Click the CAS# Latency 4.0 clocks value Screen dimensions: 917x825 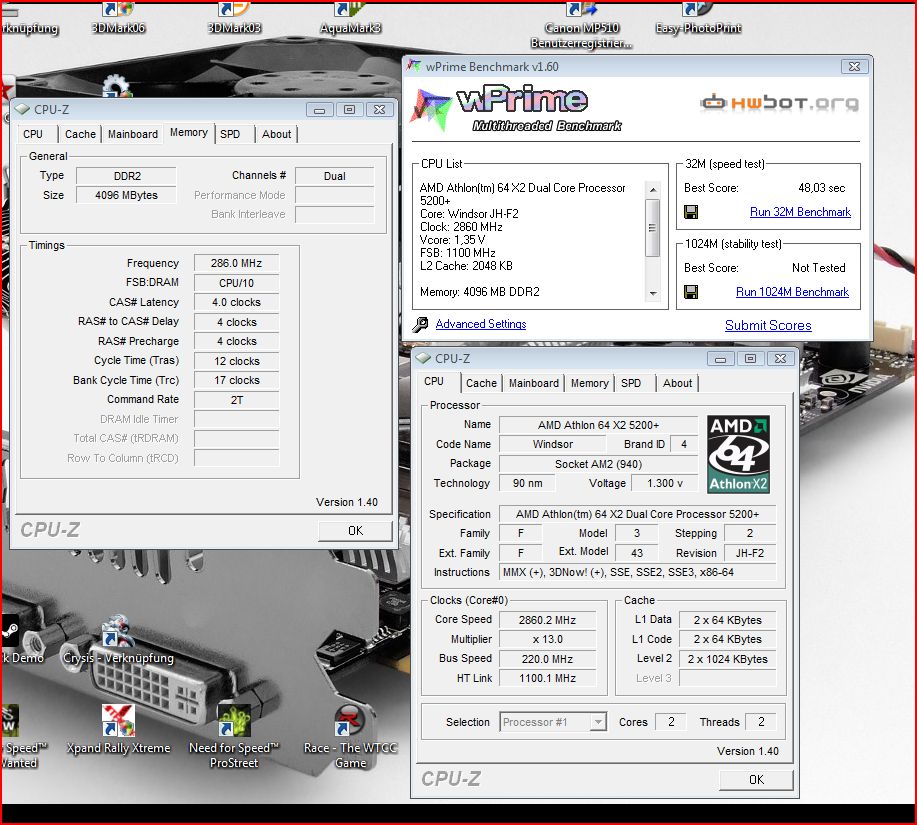[236, 302]
